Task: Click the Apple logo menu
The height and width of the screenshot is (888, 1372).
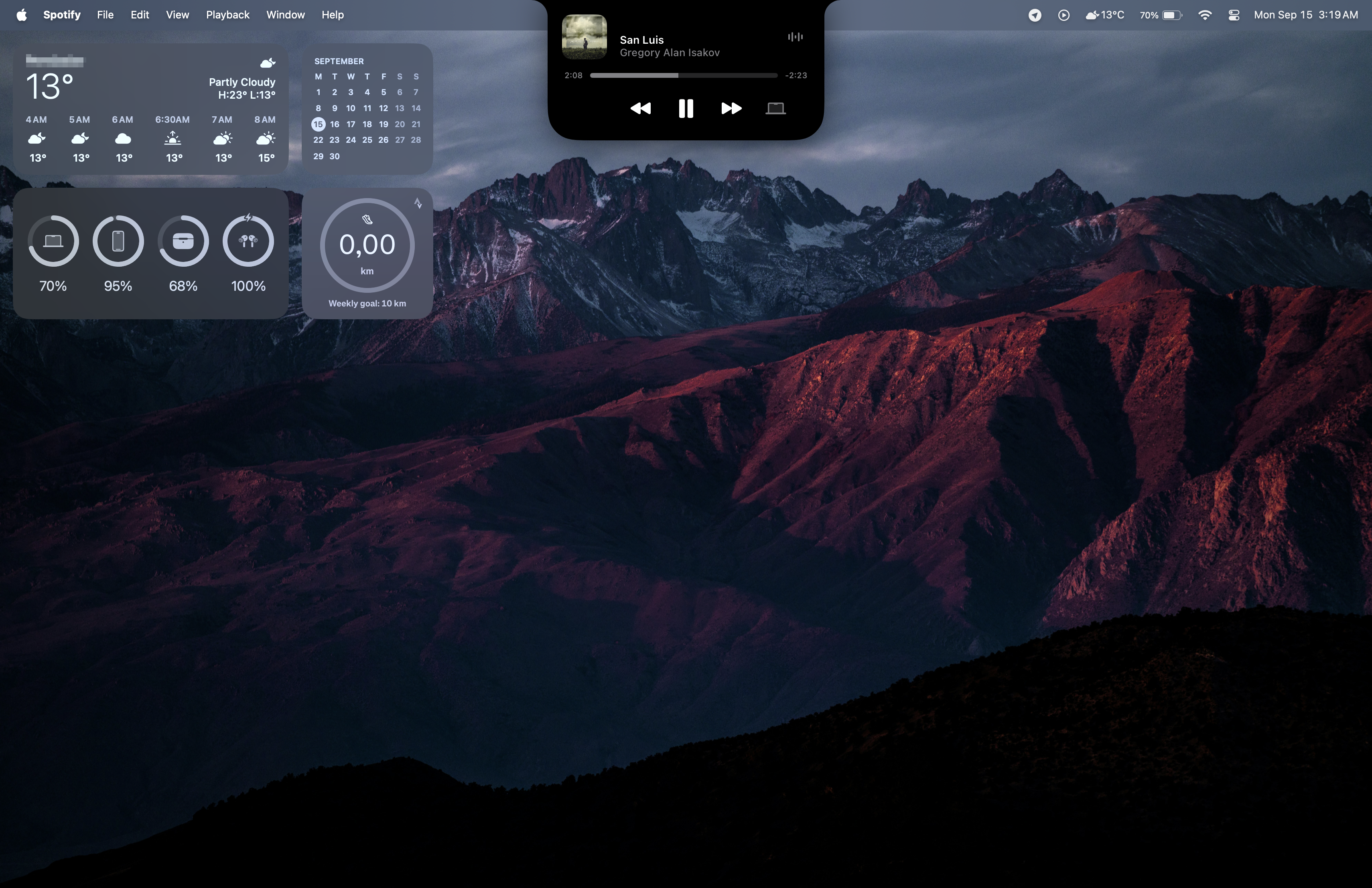Action: (x=21, y=14)
